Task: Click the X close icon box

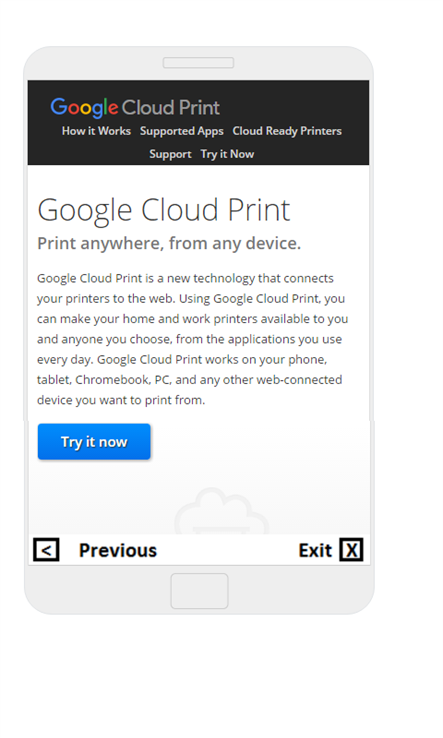Action: pos(351,550)
